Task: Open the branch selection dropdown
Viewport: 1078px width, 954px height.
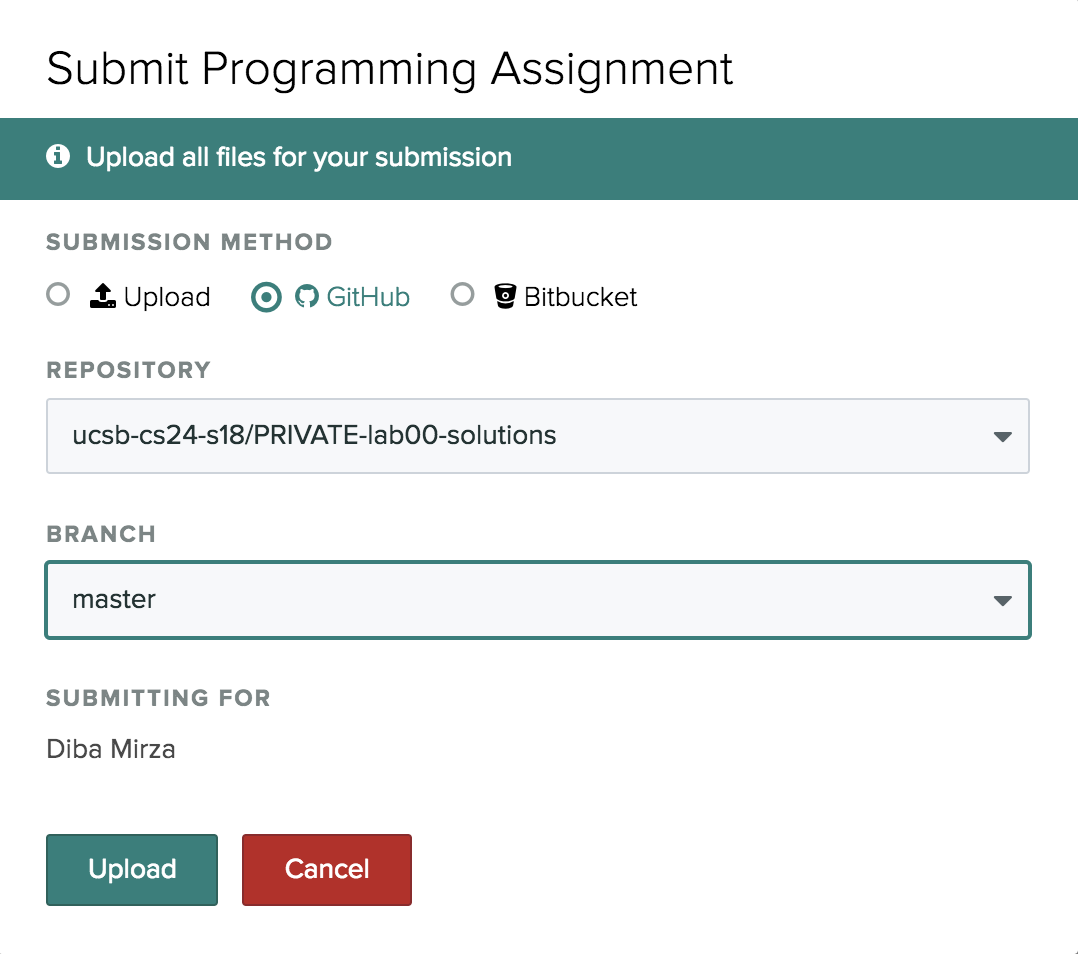Action: click(x=537, y=600)
